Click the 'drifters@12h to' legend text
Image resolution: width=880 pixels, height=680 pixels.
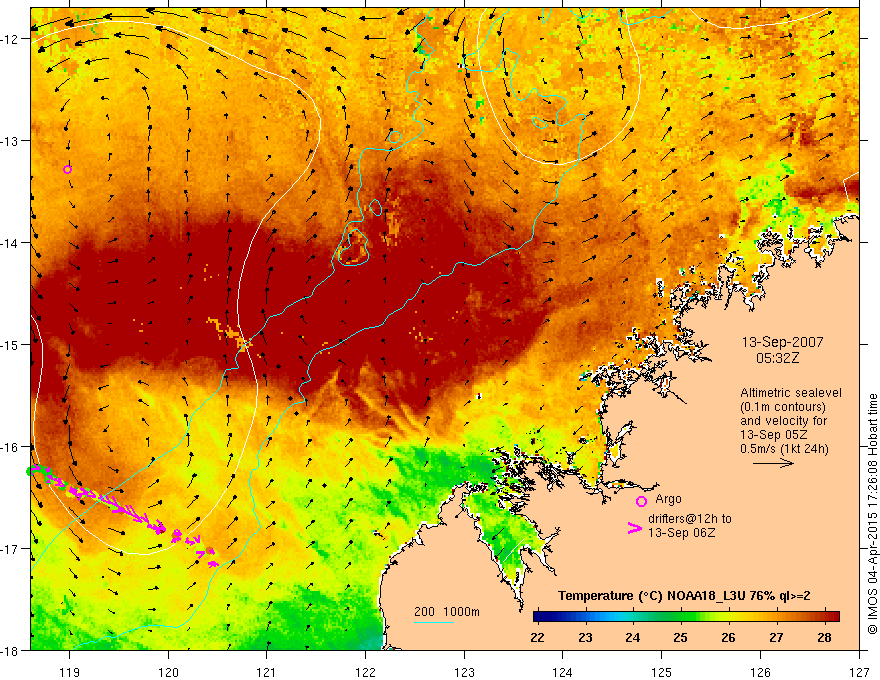[x=690, y=519]
